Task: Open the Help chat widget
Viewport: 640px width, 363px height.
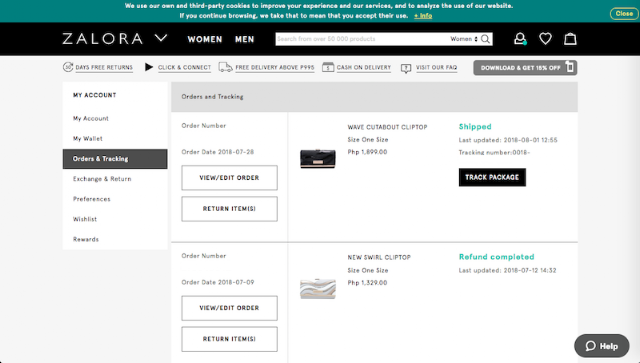Action: coord(602,346)
